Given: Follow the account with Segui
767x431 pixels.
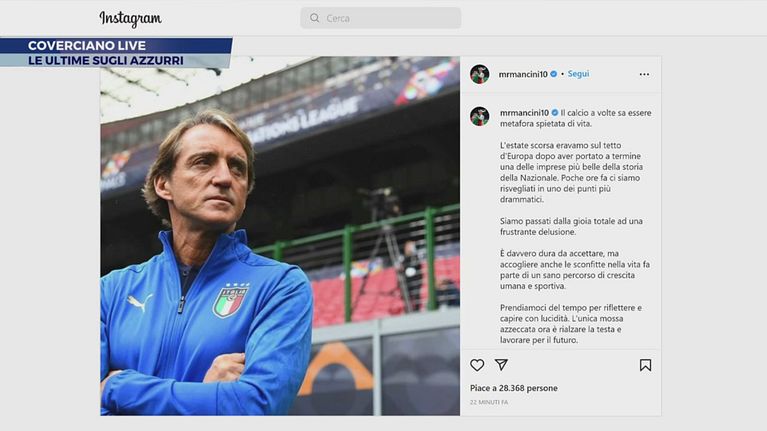Looking at the screenshot, I should pyautogui.click(x=578, y=74).
